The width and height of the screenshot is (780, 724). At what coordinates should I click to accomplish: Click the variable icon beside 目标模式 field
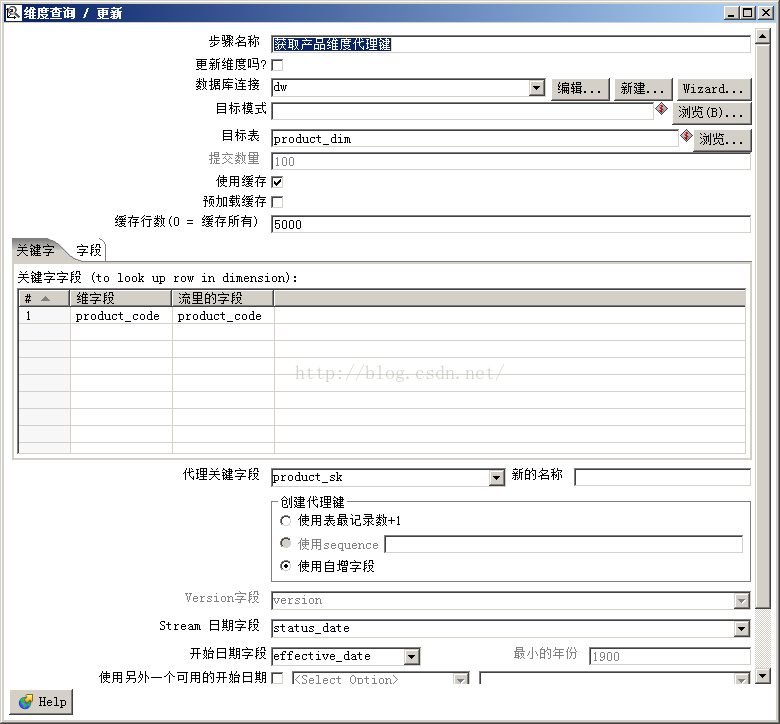661,108
